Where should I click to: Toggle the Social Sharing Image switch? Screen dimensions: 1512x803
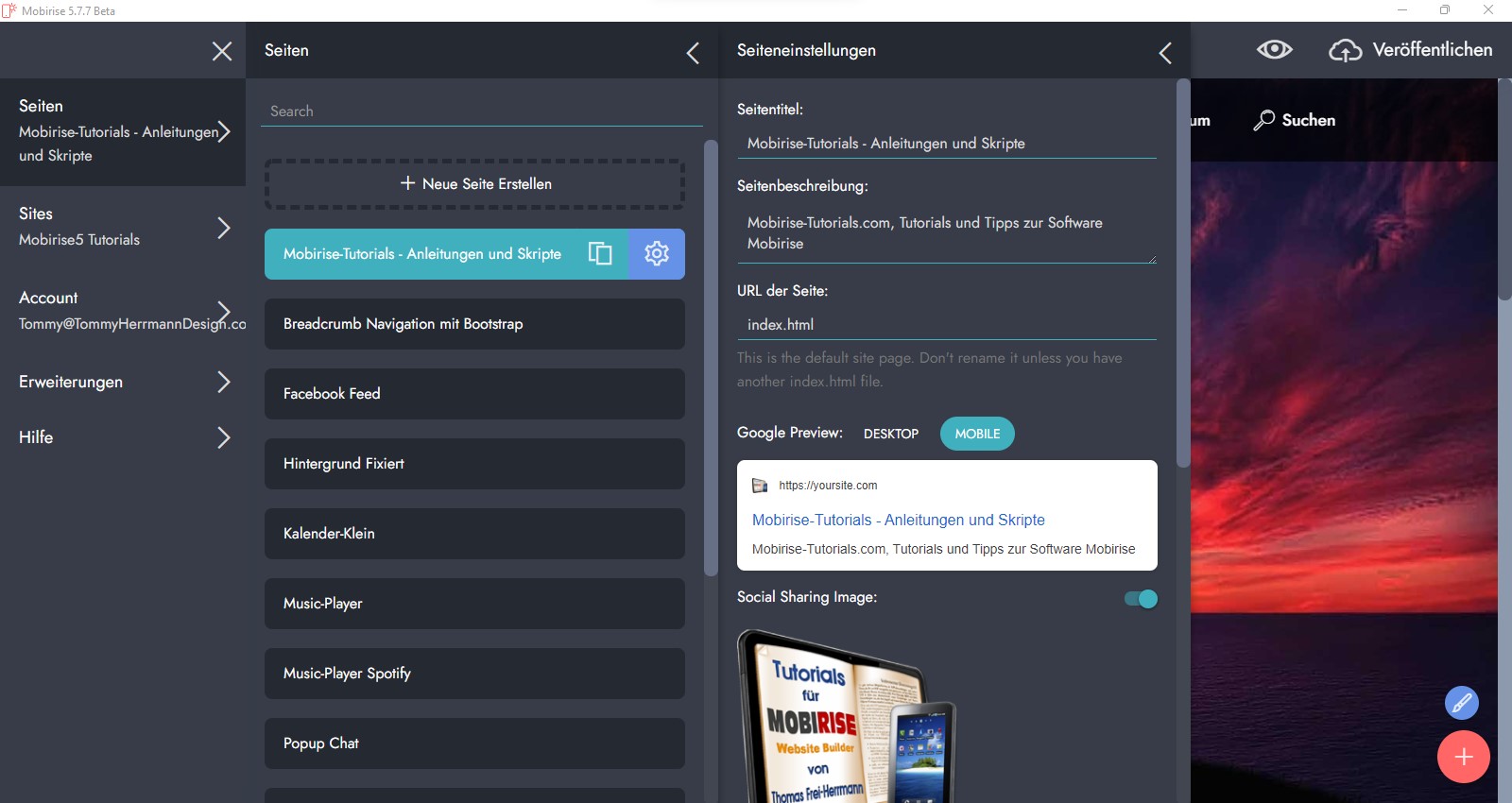click(x=1141, y=599)
